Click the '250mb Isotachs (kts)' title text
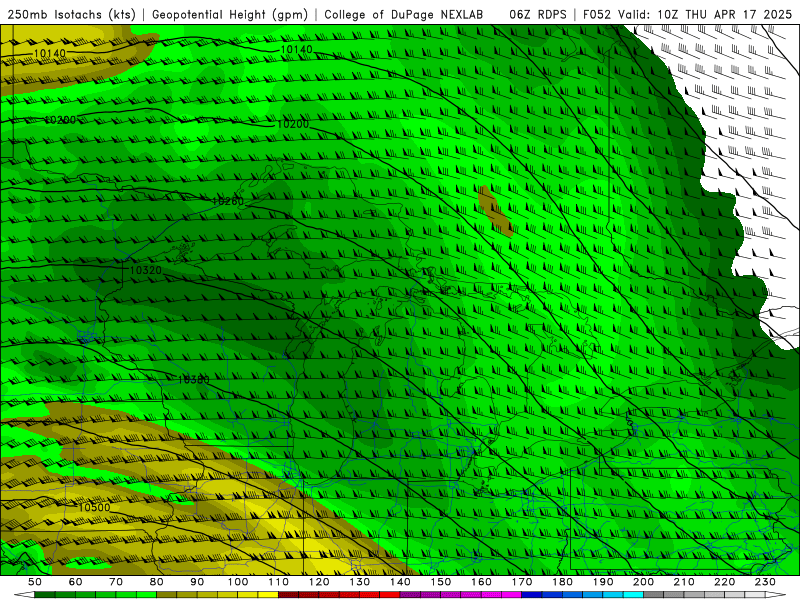 coord(71,14)
